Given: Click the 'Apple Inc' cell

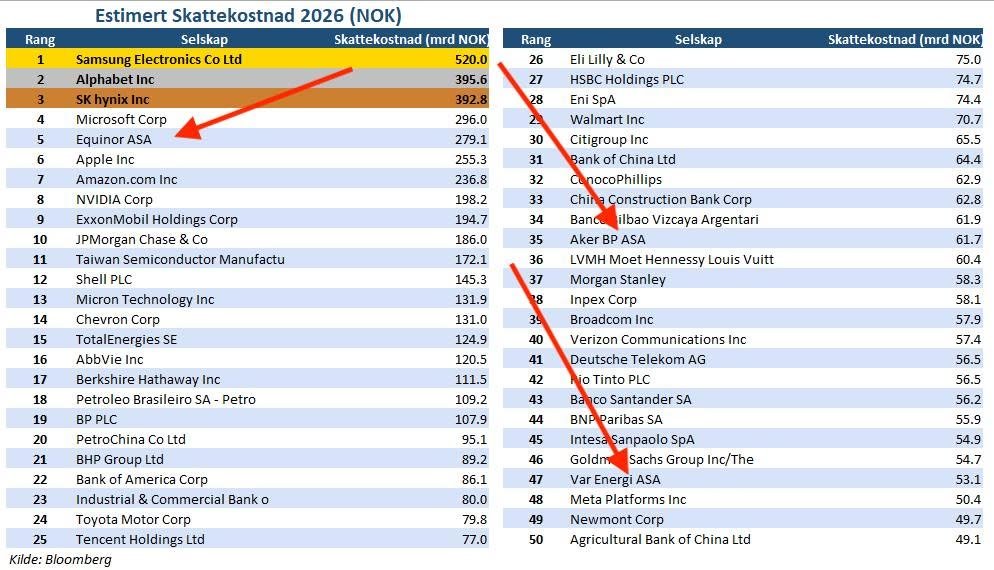Looking at the screenshot, I should click(x=105, y=159).
